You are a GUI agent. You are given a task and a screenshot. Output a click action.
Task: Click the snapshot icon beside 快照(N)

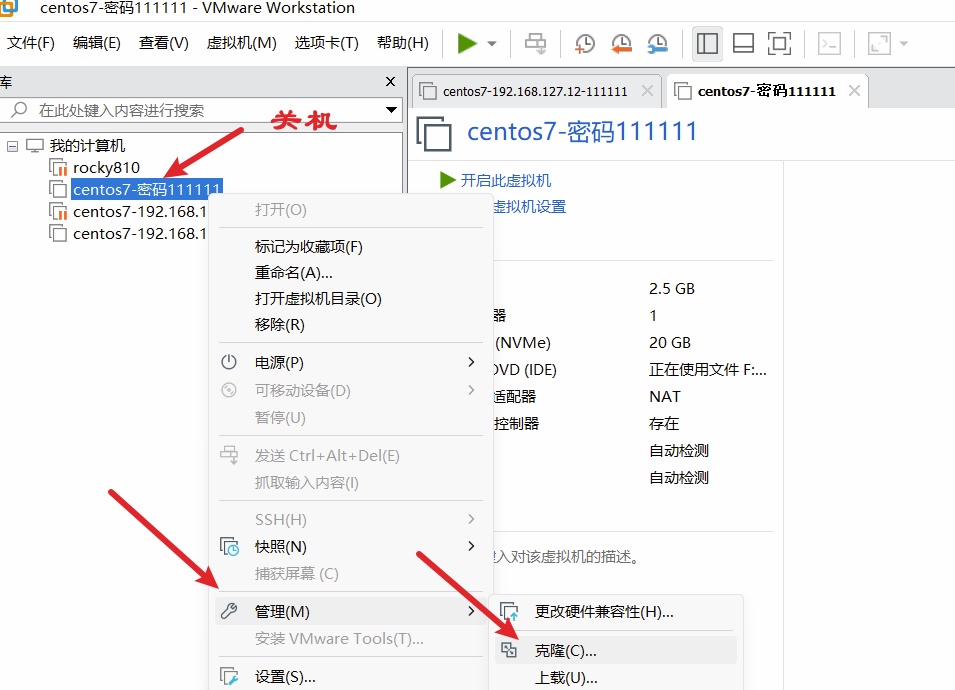pos(230,546)
